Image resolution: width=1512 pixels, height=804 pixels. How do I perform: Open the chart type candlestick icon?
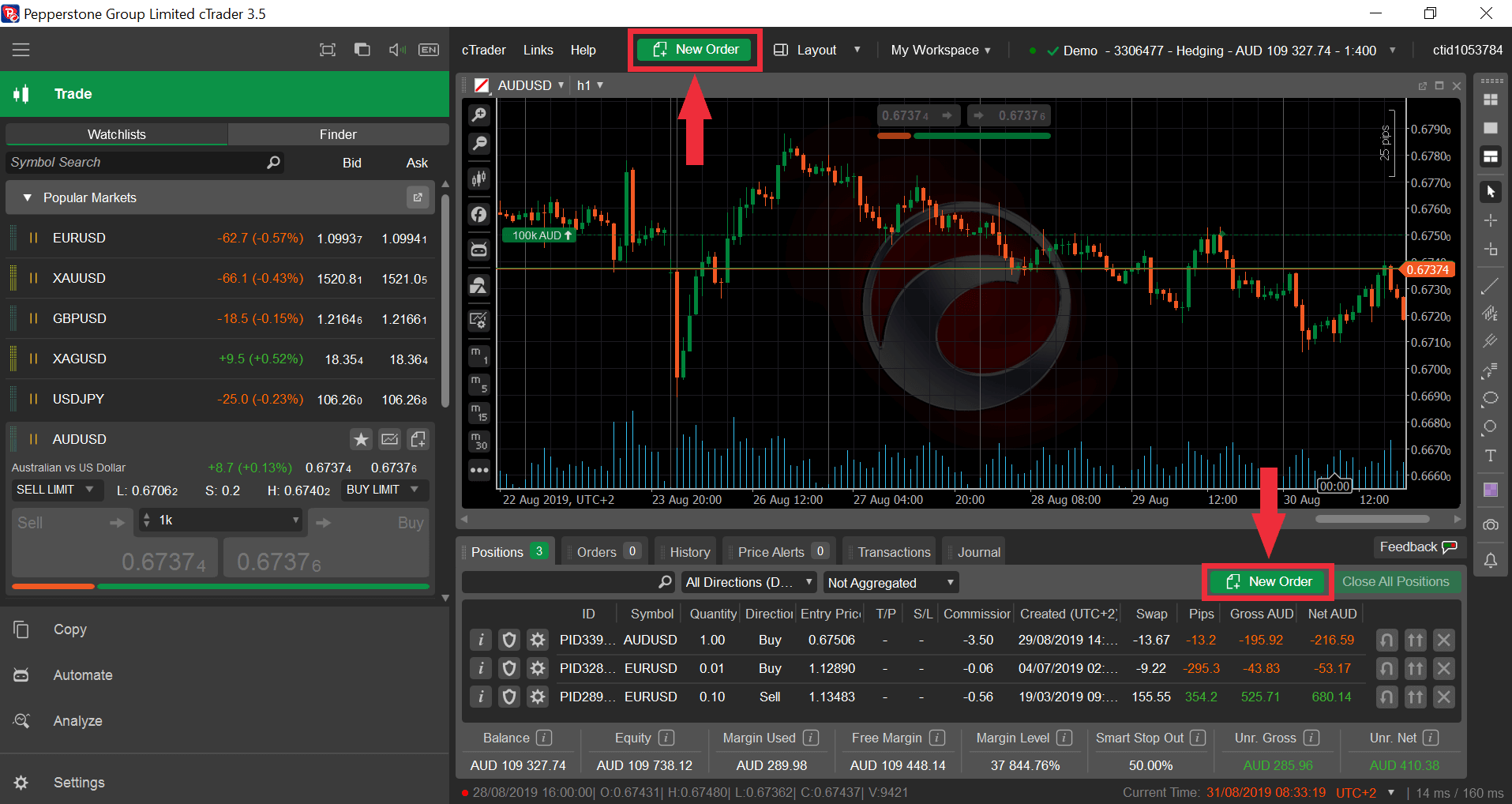point(479,178)
